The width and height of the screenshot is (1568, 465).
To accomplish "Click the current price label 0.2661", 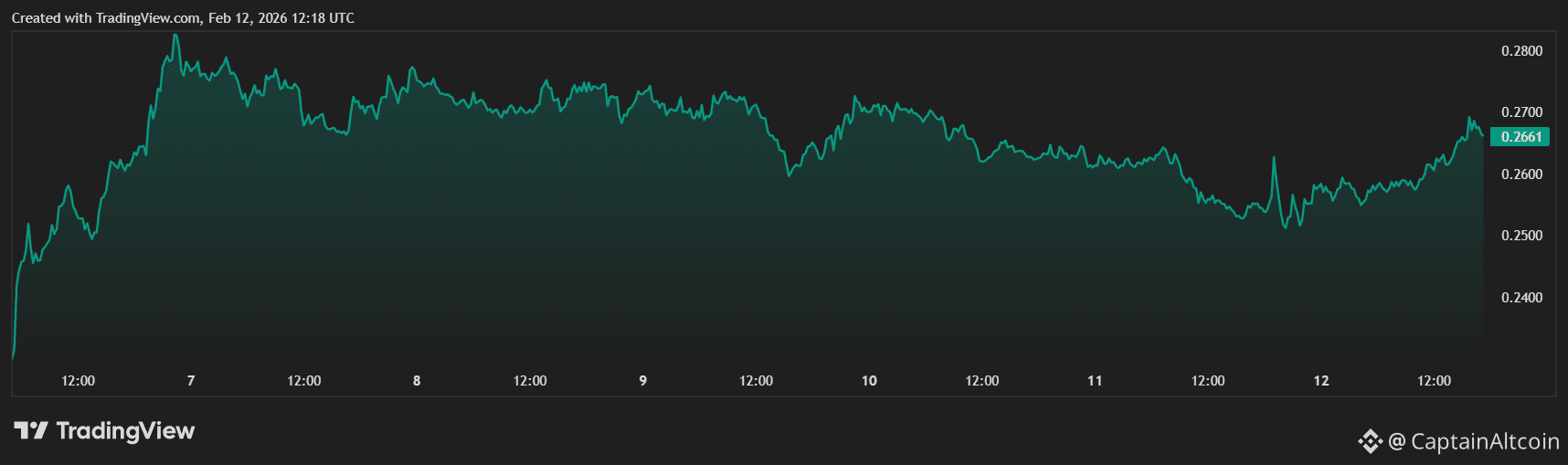I will click(x=1520, y=137).
